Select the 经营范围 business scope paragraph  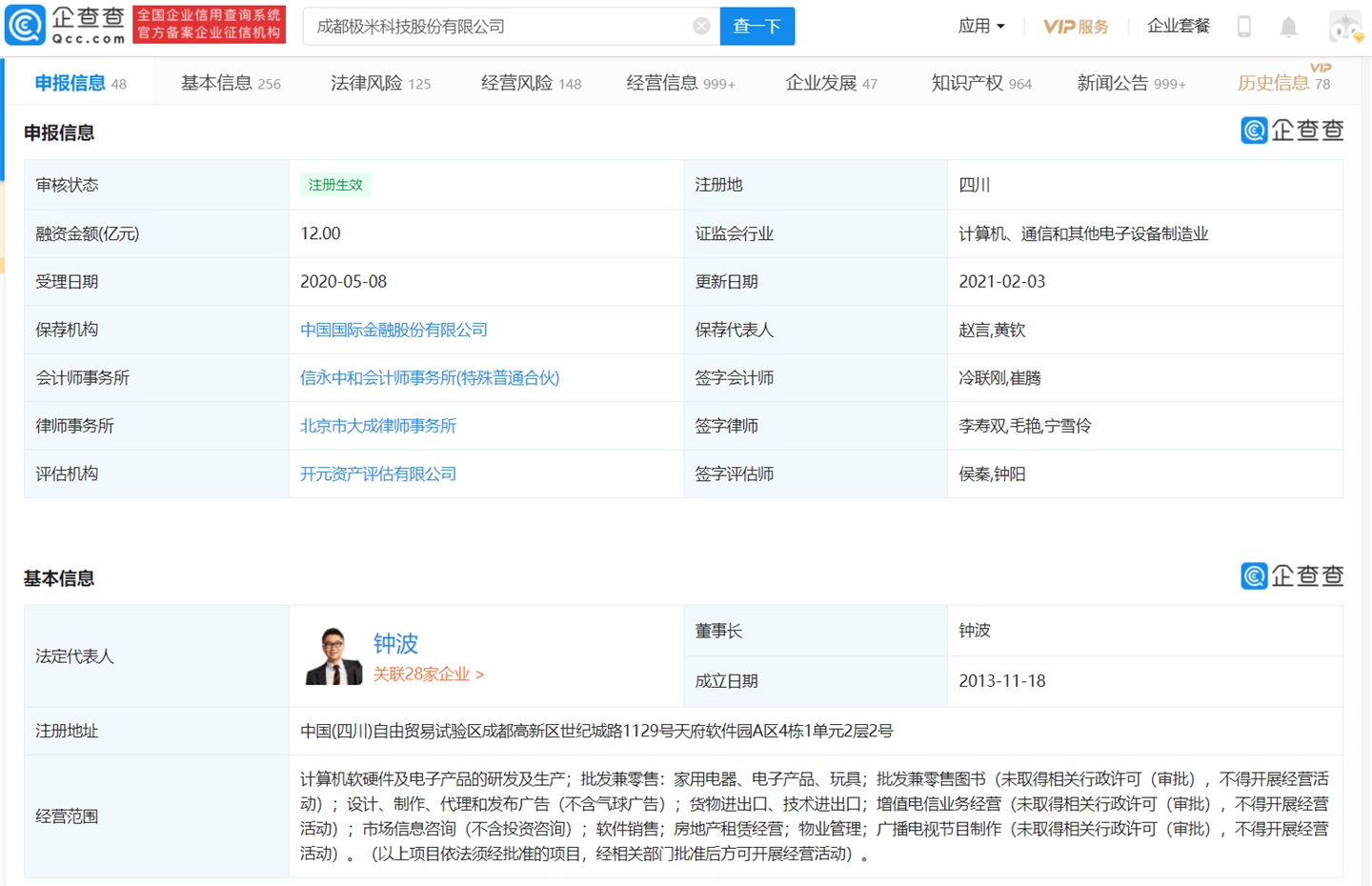tap(815, 816)
